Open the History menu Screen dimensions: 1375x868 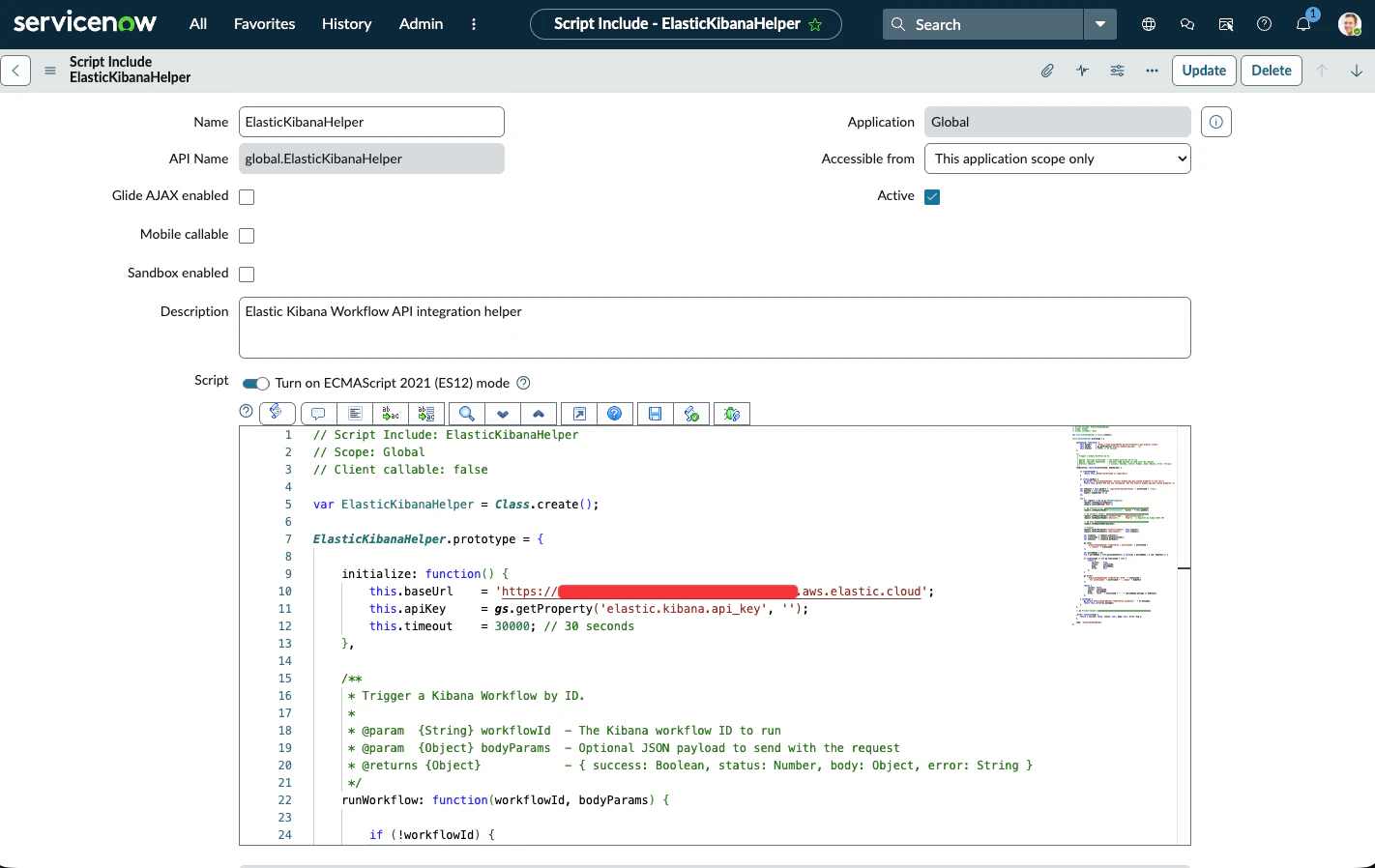pos(347,24)
